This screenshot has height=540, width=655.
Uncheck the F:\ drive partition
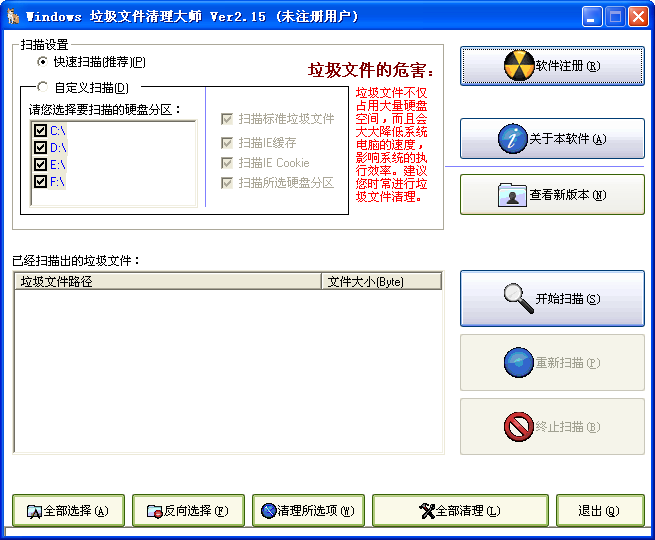(x=40, y=181)
